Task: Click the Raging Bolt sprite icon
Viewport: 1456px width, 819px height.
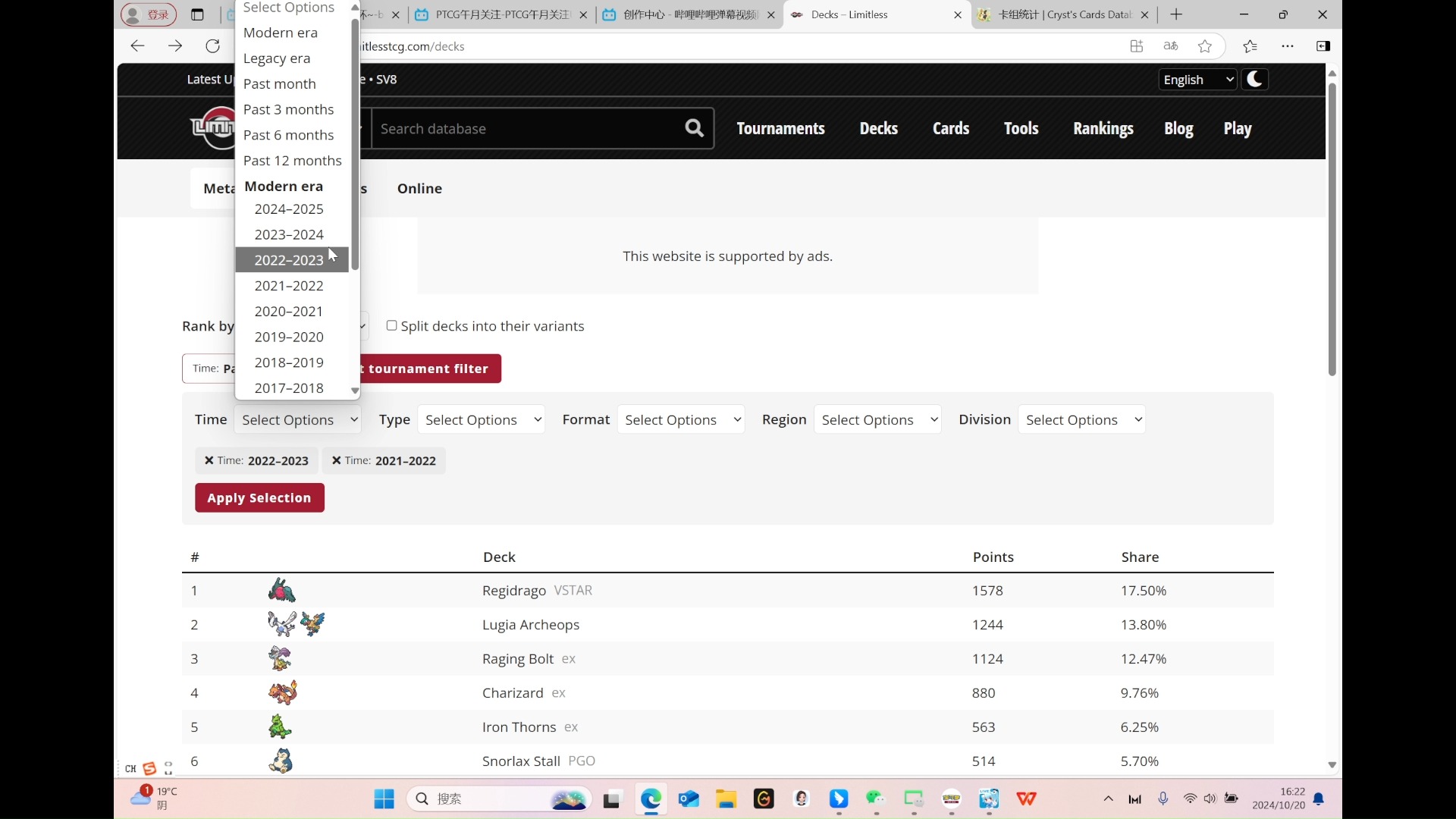Action: tap(280, 658)
